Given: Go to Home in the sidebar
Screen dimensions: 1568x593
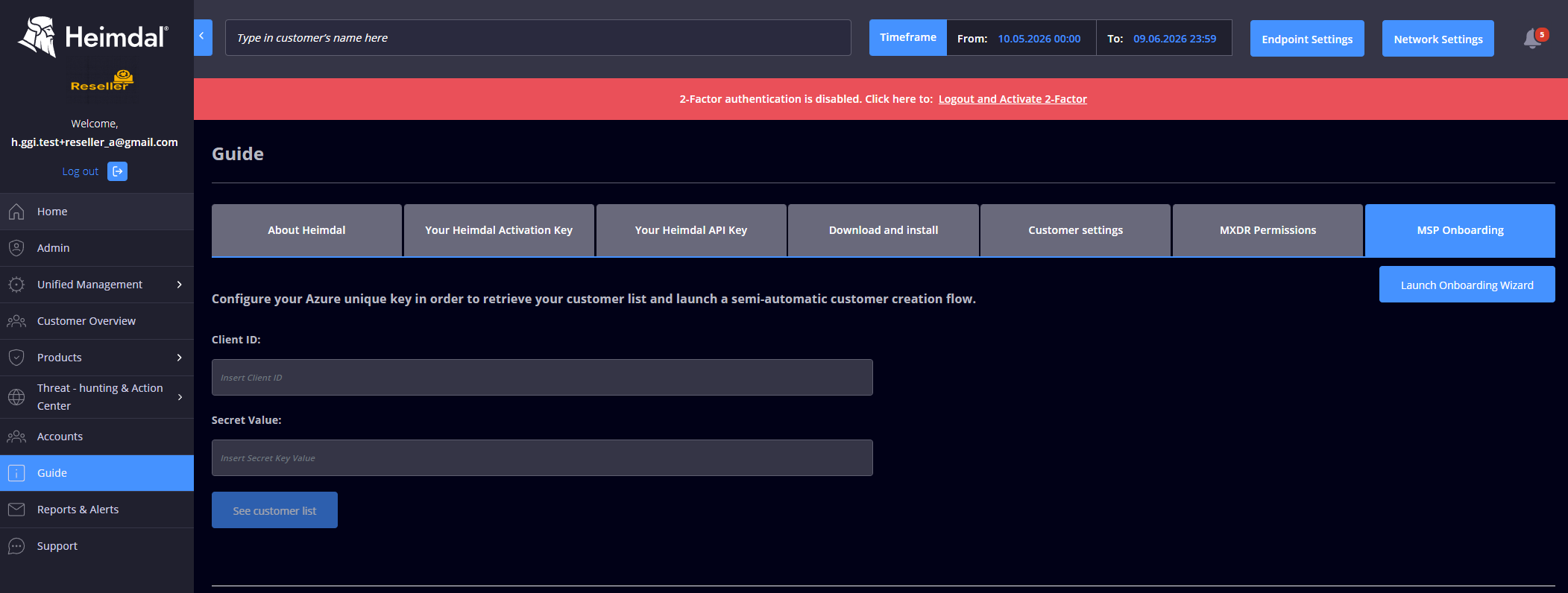Looking at the screenshot, I should coord(97,212).
